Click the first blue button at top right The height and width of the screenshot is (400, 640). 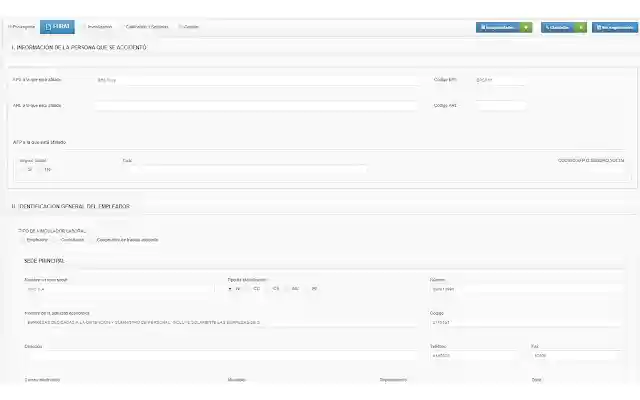498,27
